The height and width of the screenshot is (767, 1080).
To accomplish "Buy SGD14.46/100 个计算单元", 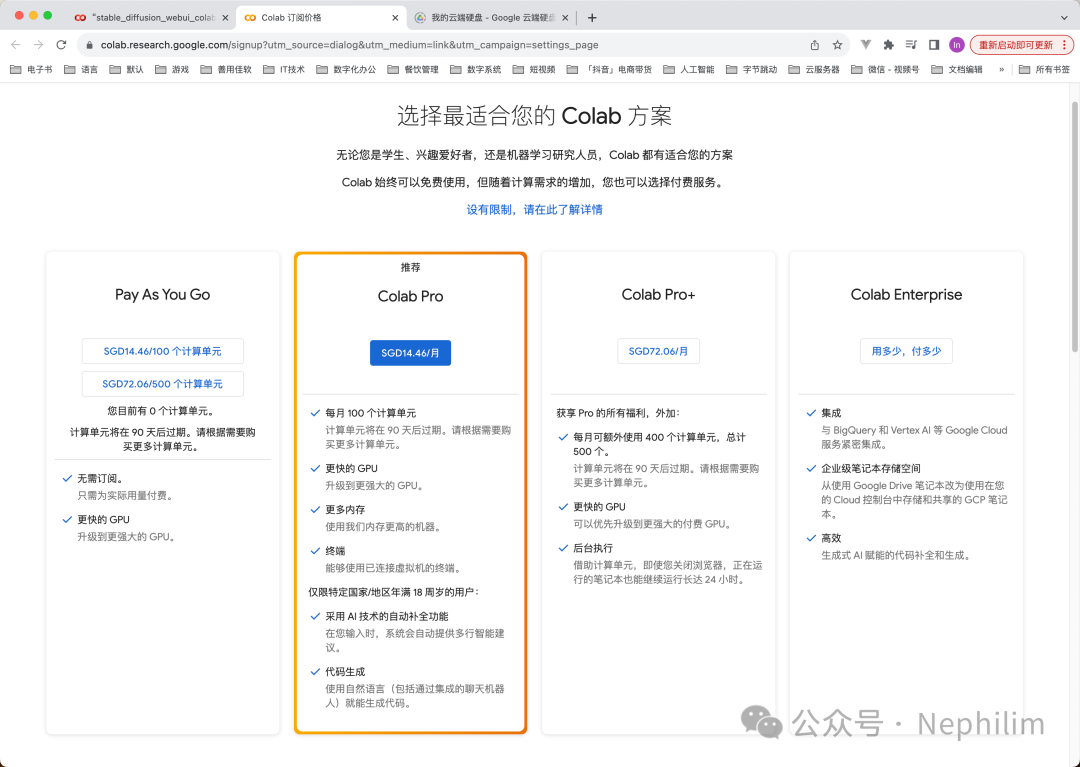I will point(163,351).
